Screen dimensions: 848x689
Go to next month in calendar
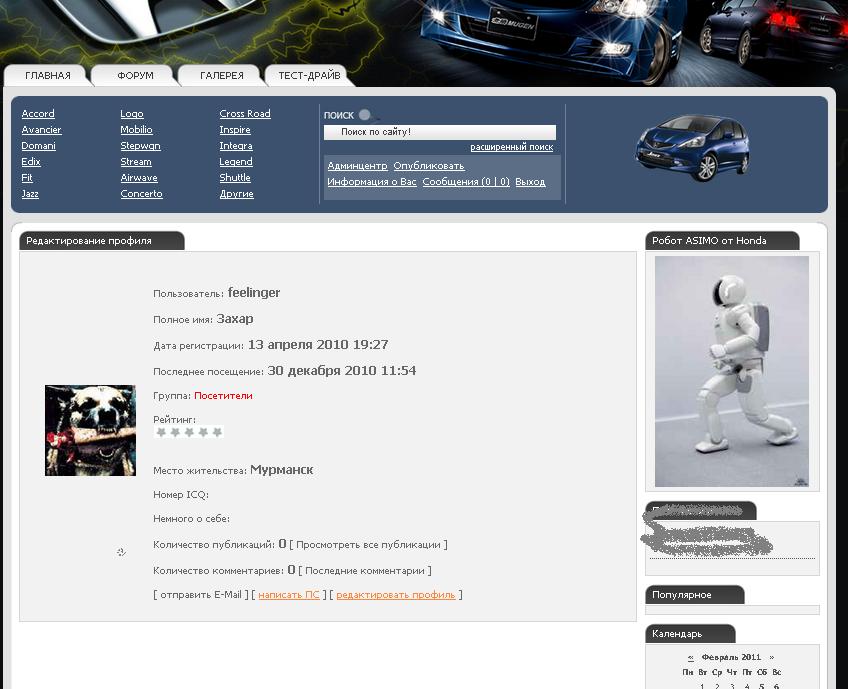(x=772, y=658)
